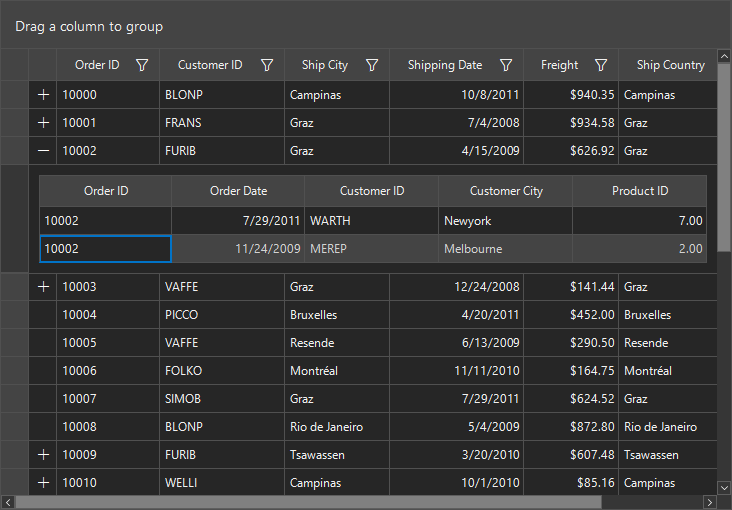Expand details for order 10003
This screenshot has width=732, height=510.
click(x=43, y=287)
